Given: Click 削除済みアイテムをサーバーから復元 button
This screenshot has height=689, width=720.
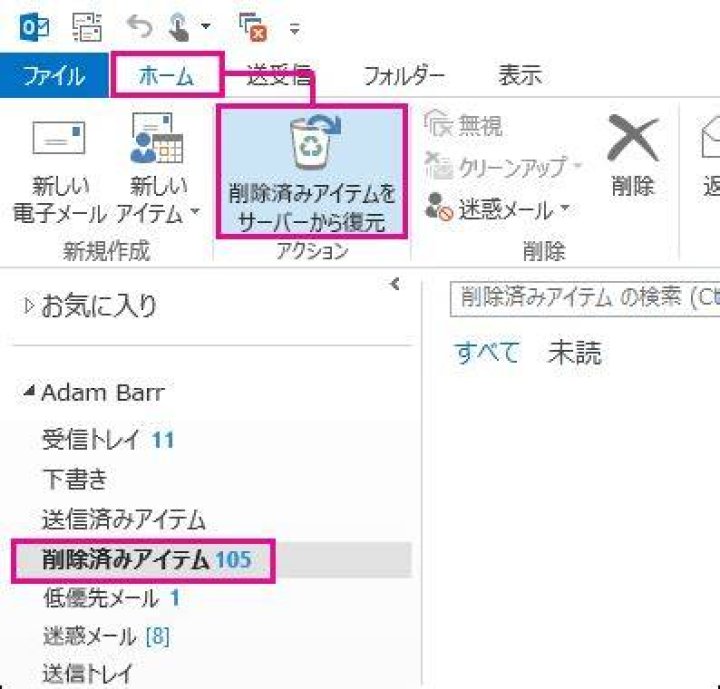Looking at the screenshot, I should click(312, 172).
